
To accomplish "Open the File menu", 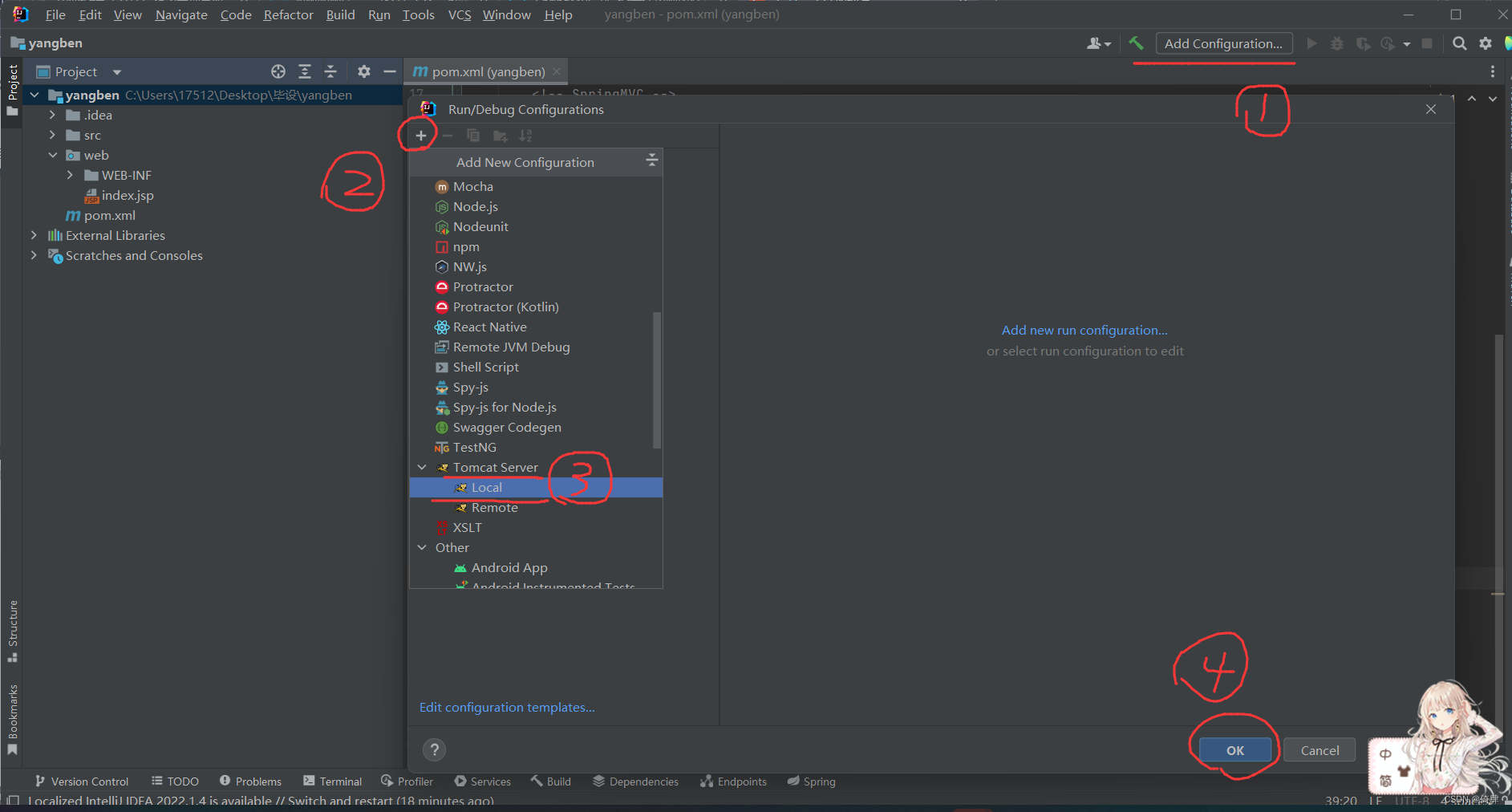I will [55, 14].
